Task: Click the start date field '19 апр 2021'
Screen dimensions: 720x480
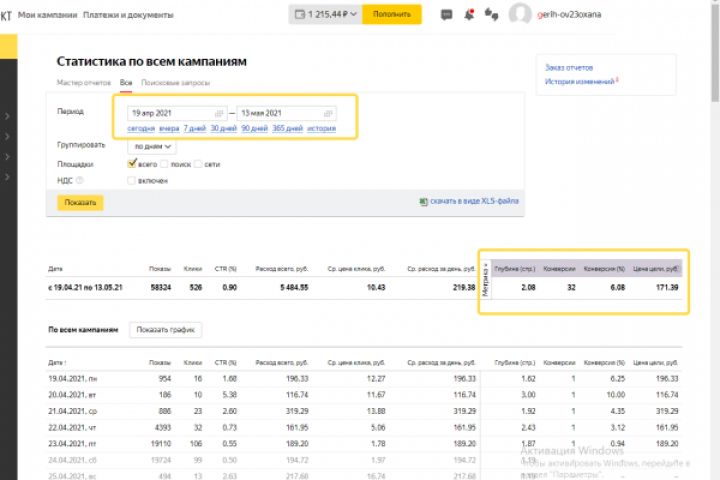Action: (x=177, y=113)
